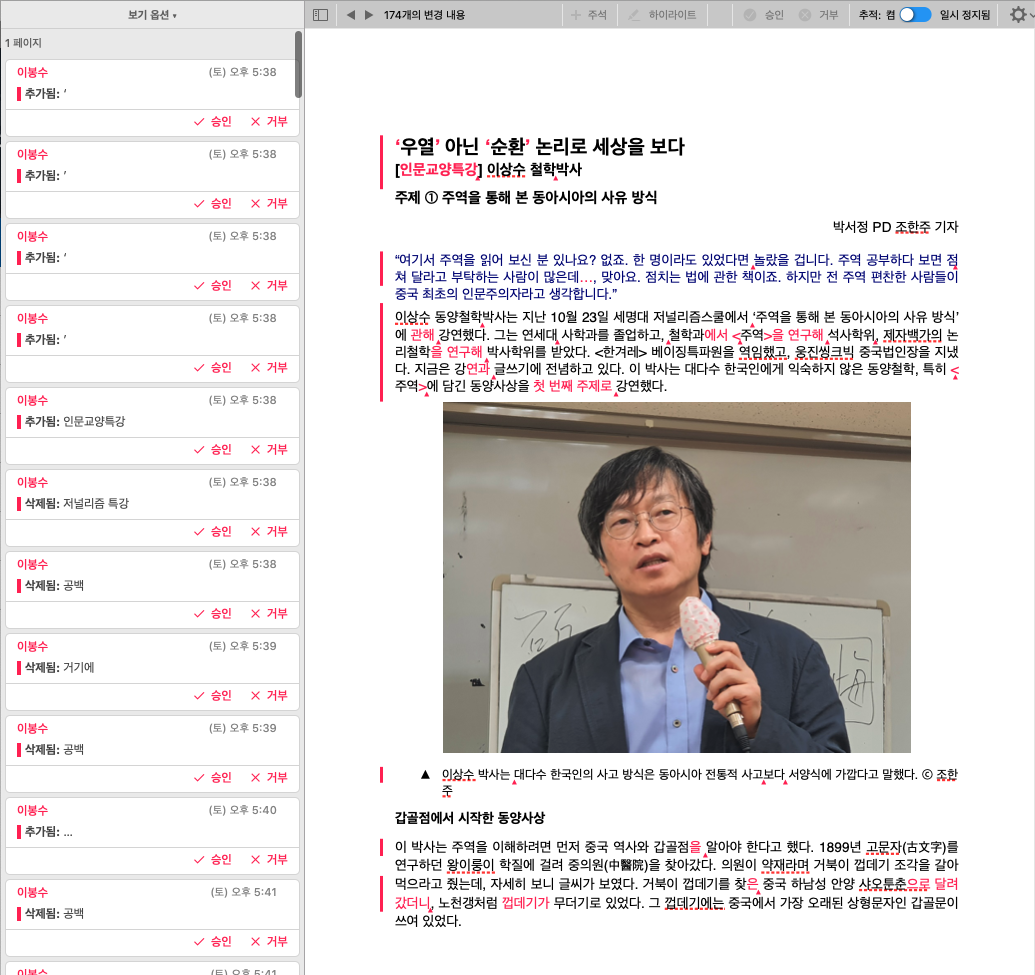Click the '주제 ① 주역을 통해 본' subtitle
Screen dimensions: 1035x975
pyautogui.click(x=525, y=197)
